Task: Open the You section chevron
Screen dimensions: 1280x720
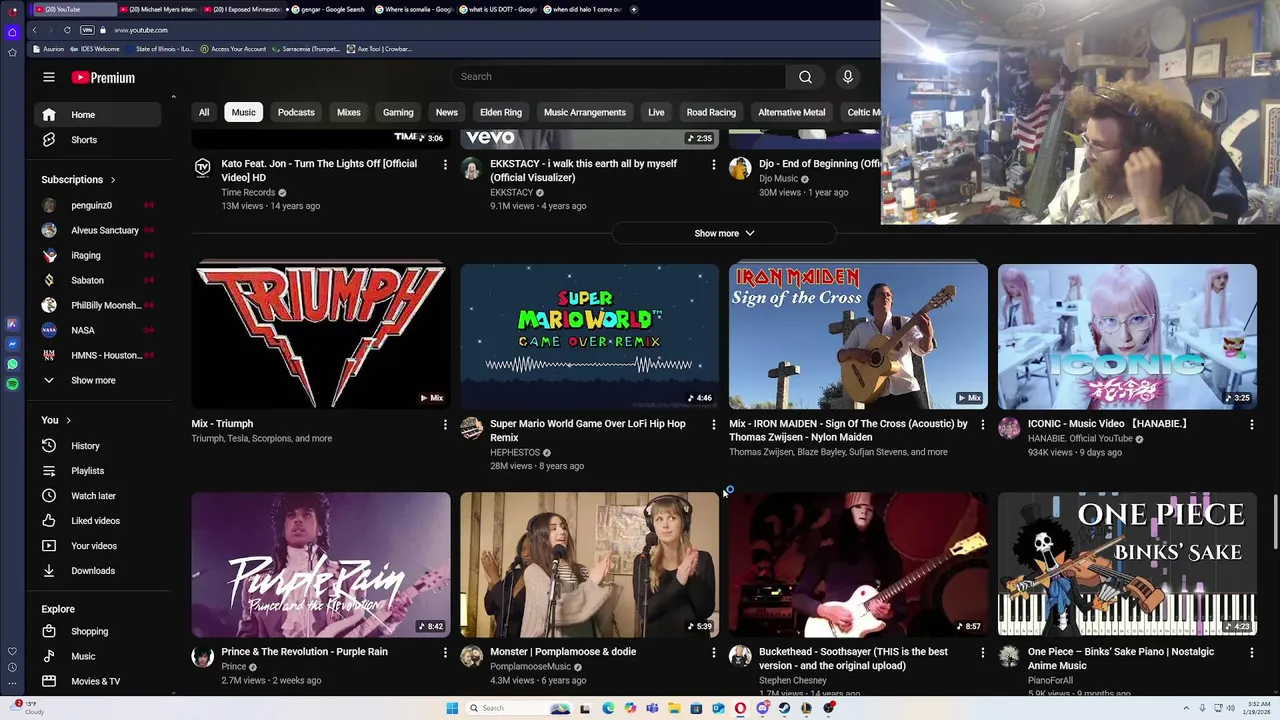Action: 68,420
